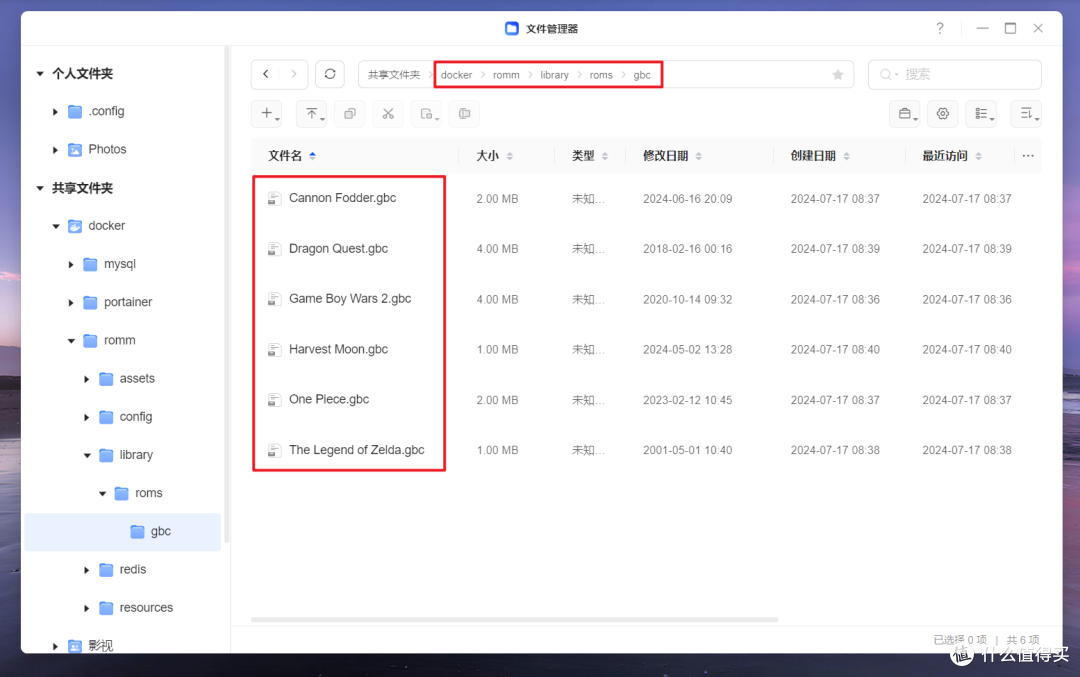The height and width of the screenshot is (677, 1080).
Task: Expand .config folder tree arrow
Action: click(55, 112)
